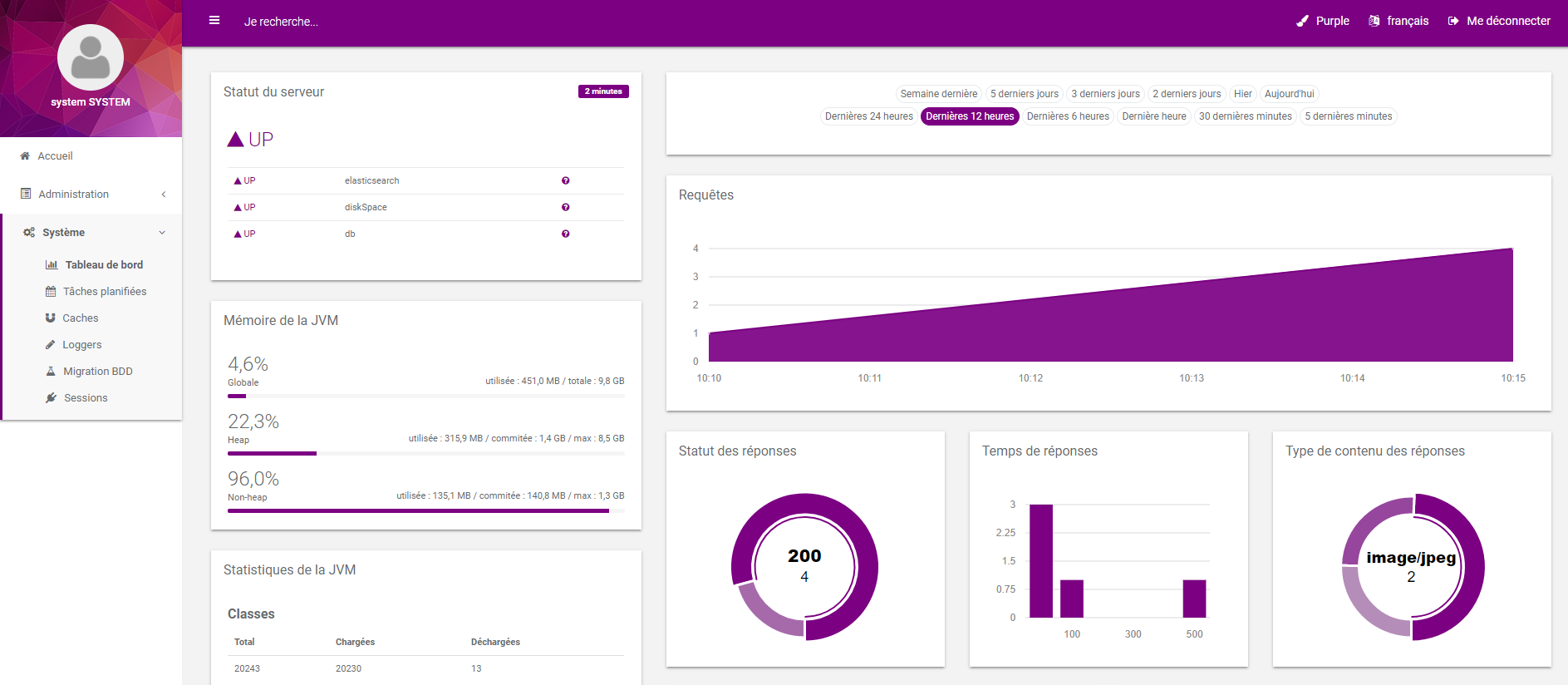
Task: Expand Administration menu chevron
Action: tap(164, 195)
